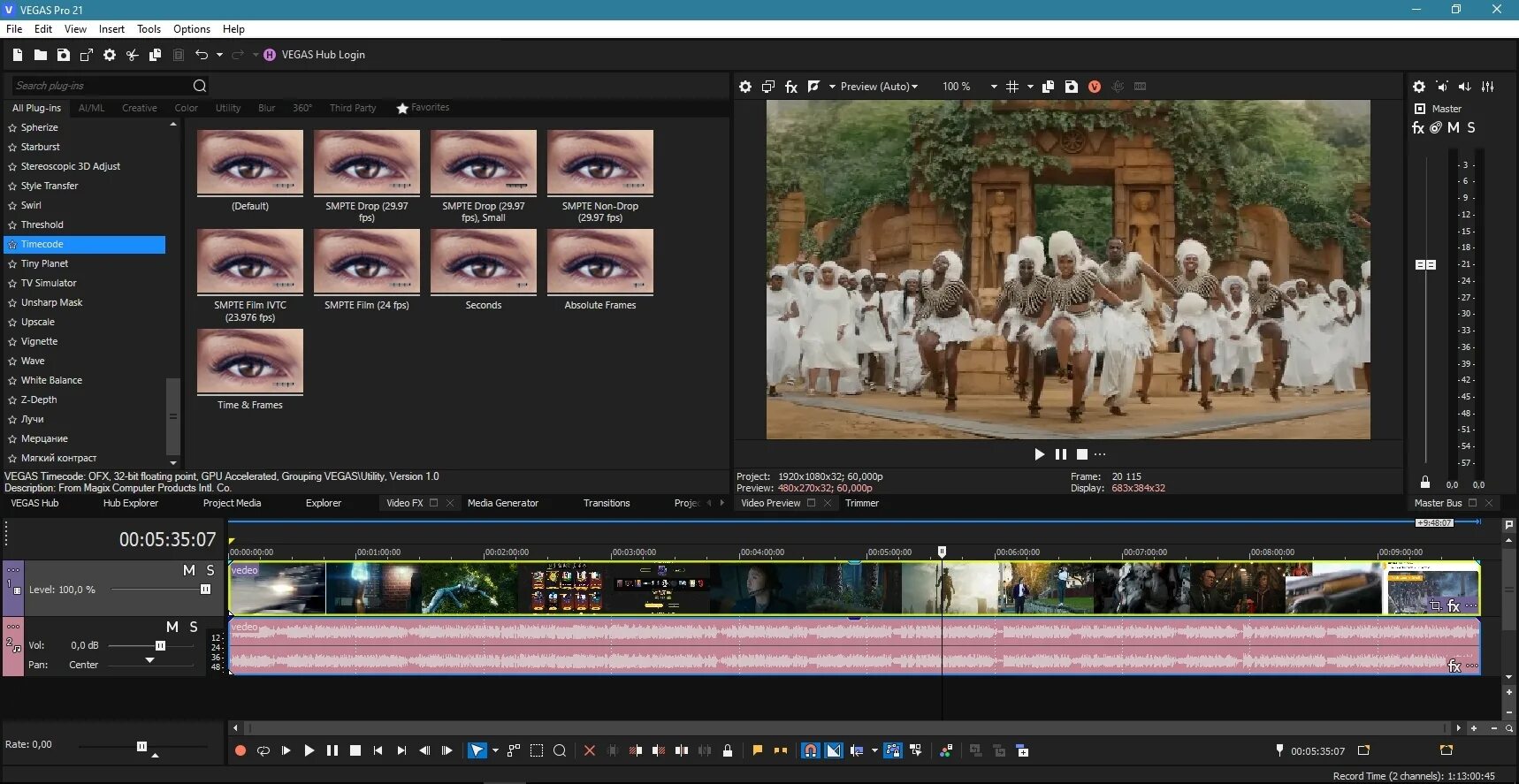Filter plug-ins by Color category
The image size is (1519, 784).
(x=186, y=108)
